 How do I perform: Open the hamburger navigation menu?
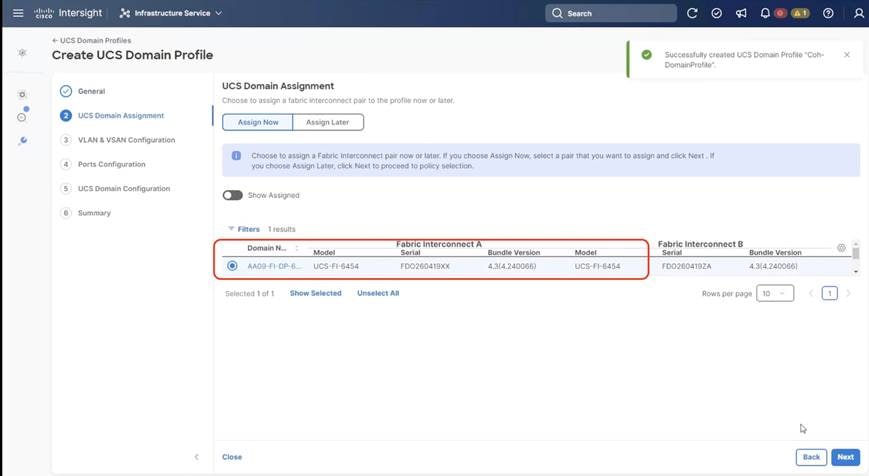pyautogui.click(x=18, y=13)
